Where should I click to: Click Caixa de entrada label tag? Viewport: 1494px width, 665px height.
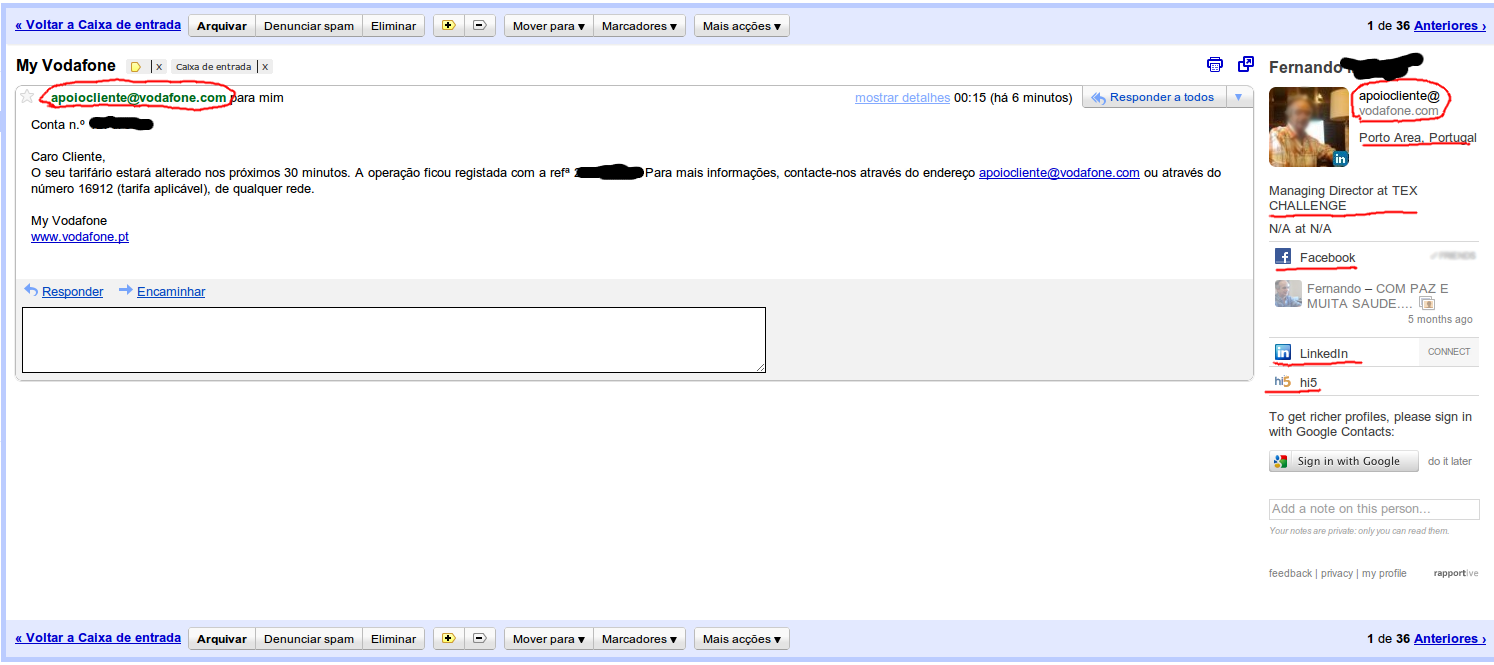(213, 67)
